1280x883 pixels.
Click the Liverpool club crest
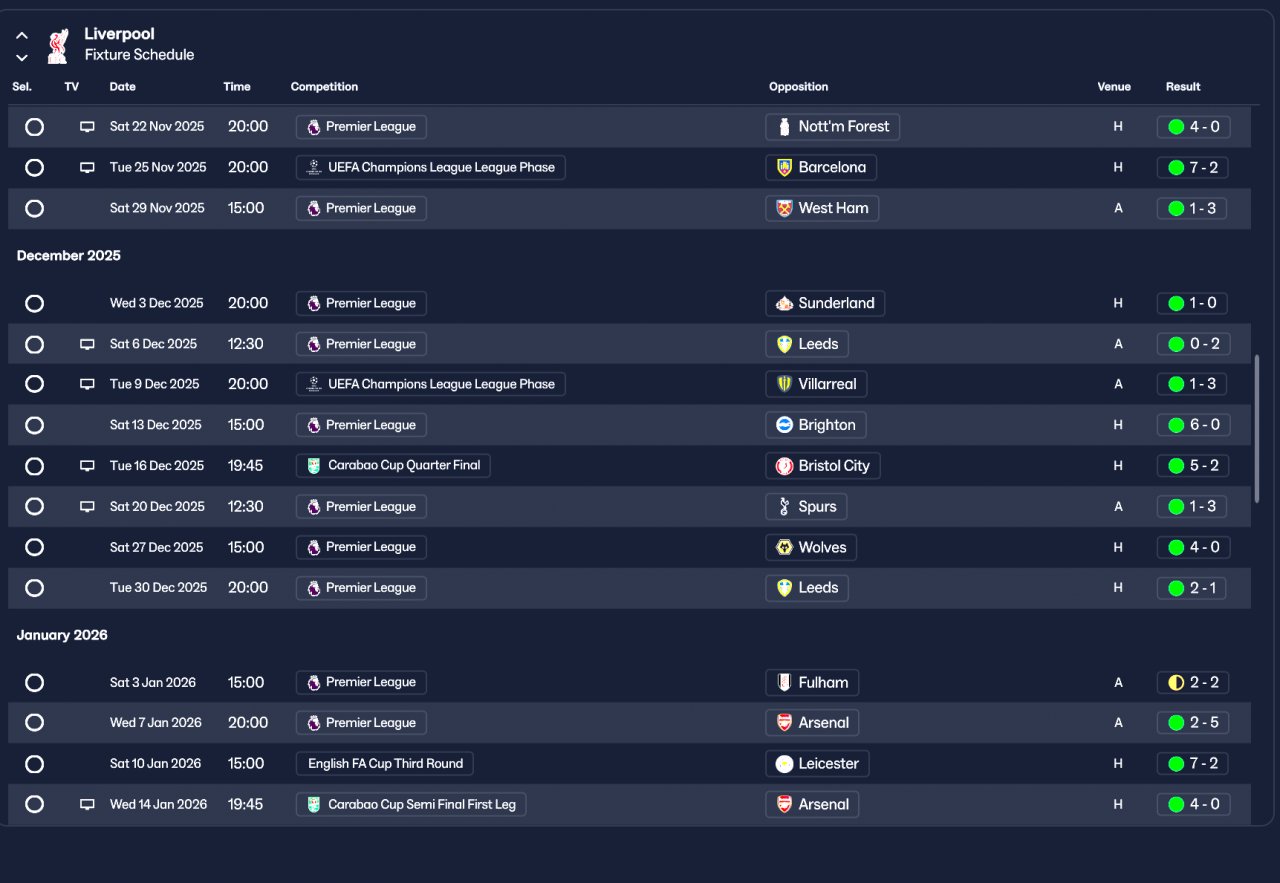(58, 45)
